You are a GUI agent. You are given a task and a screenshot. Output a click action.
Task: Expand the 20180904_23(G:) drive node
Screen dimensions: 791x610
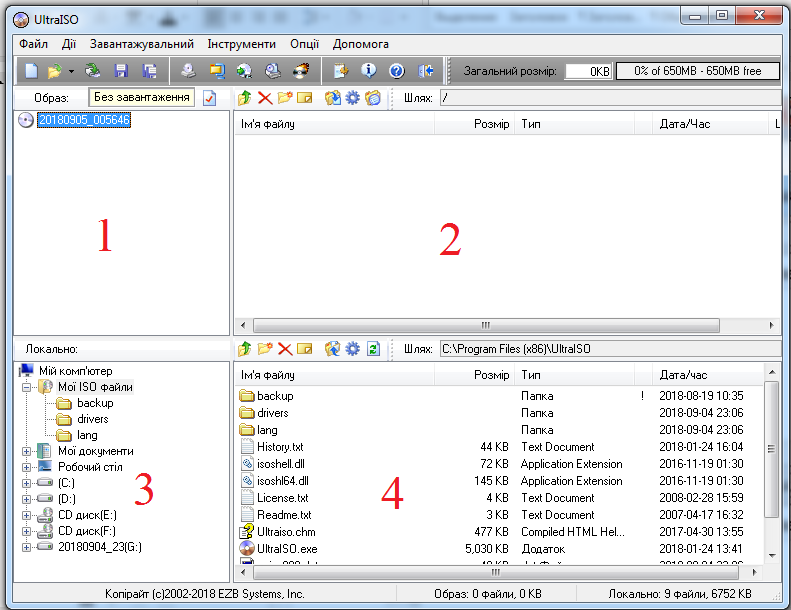(x=26, y=547)
